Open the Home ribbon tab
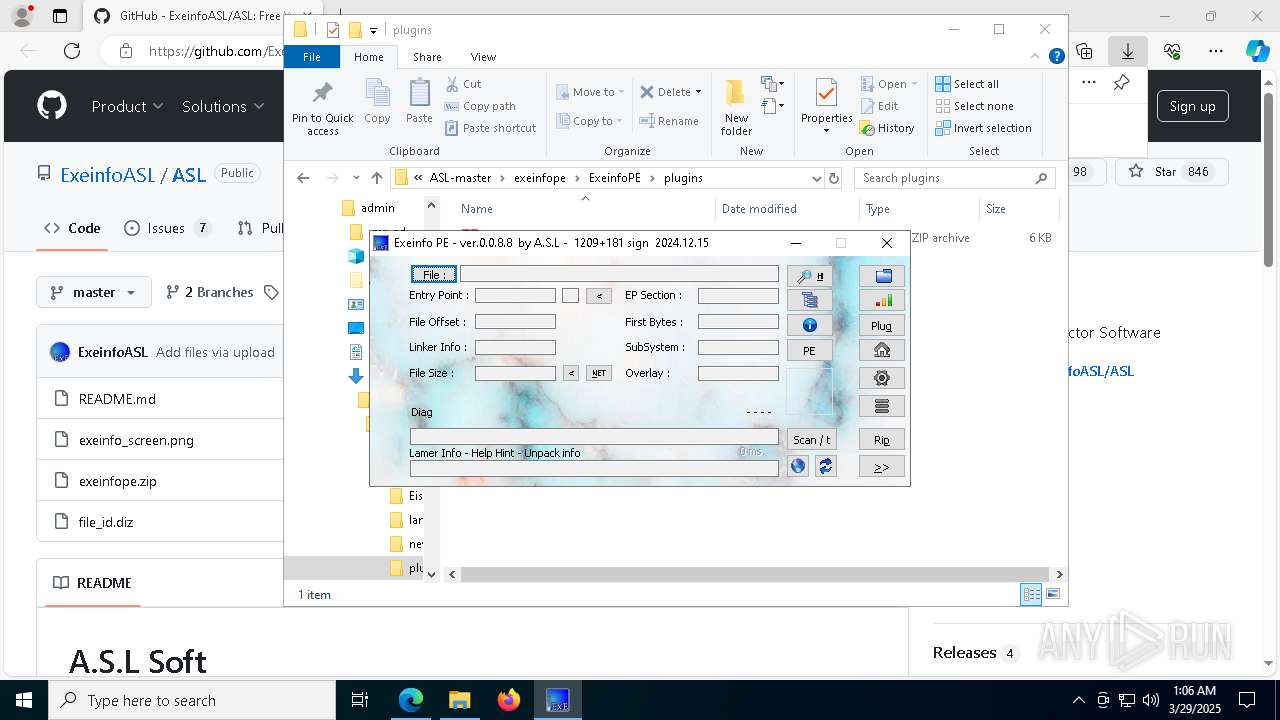This screenshot has height=720, width=1280. 369,57
